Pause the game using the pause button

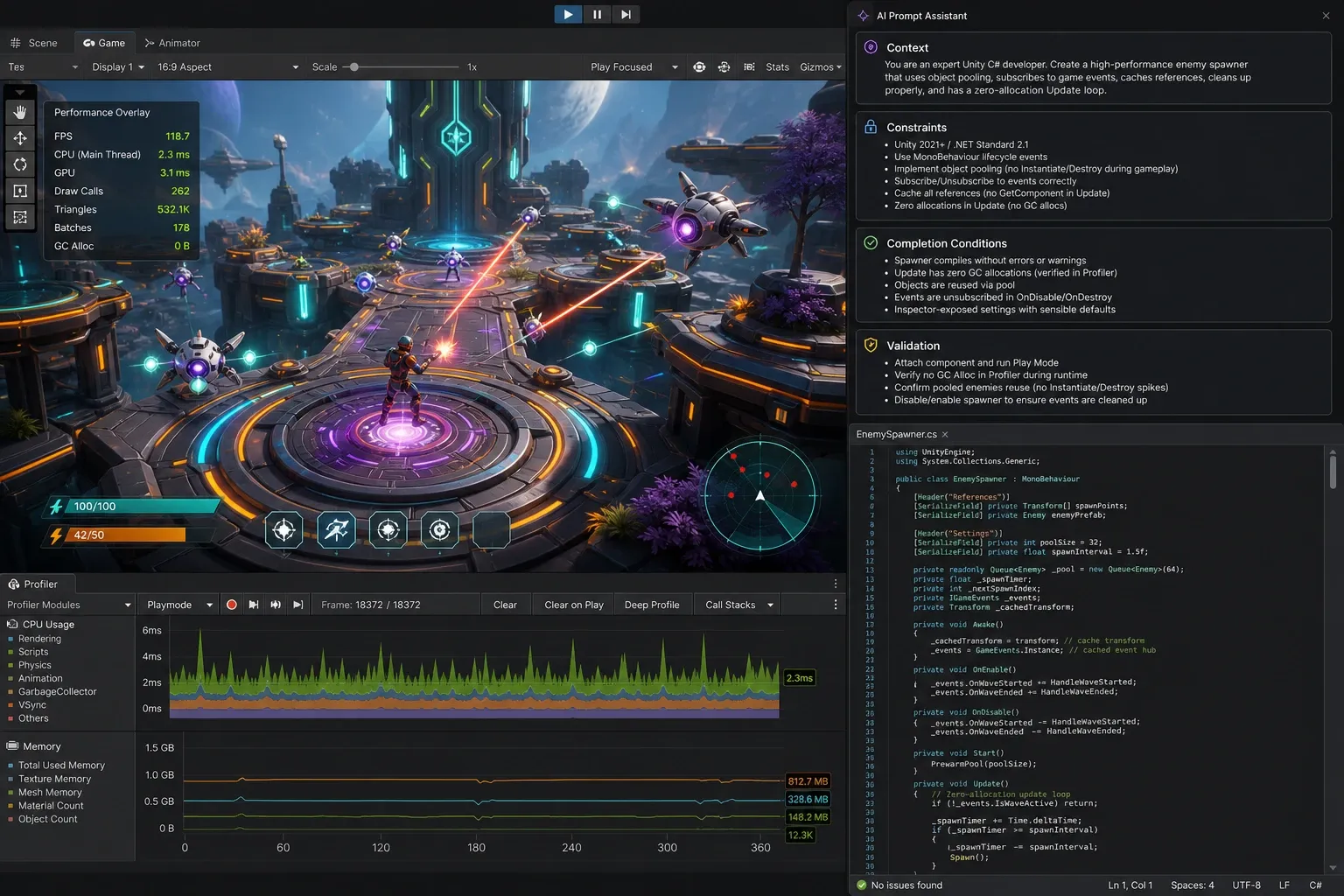point(597,14)
